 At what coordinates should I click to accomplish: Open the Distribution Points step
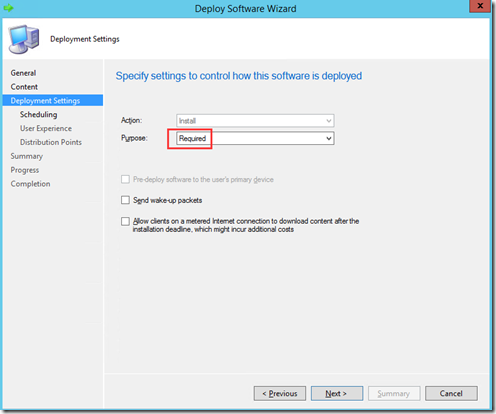(x=51, y=142)
